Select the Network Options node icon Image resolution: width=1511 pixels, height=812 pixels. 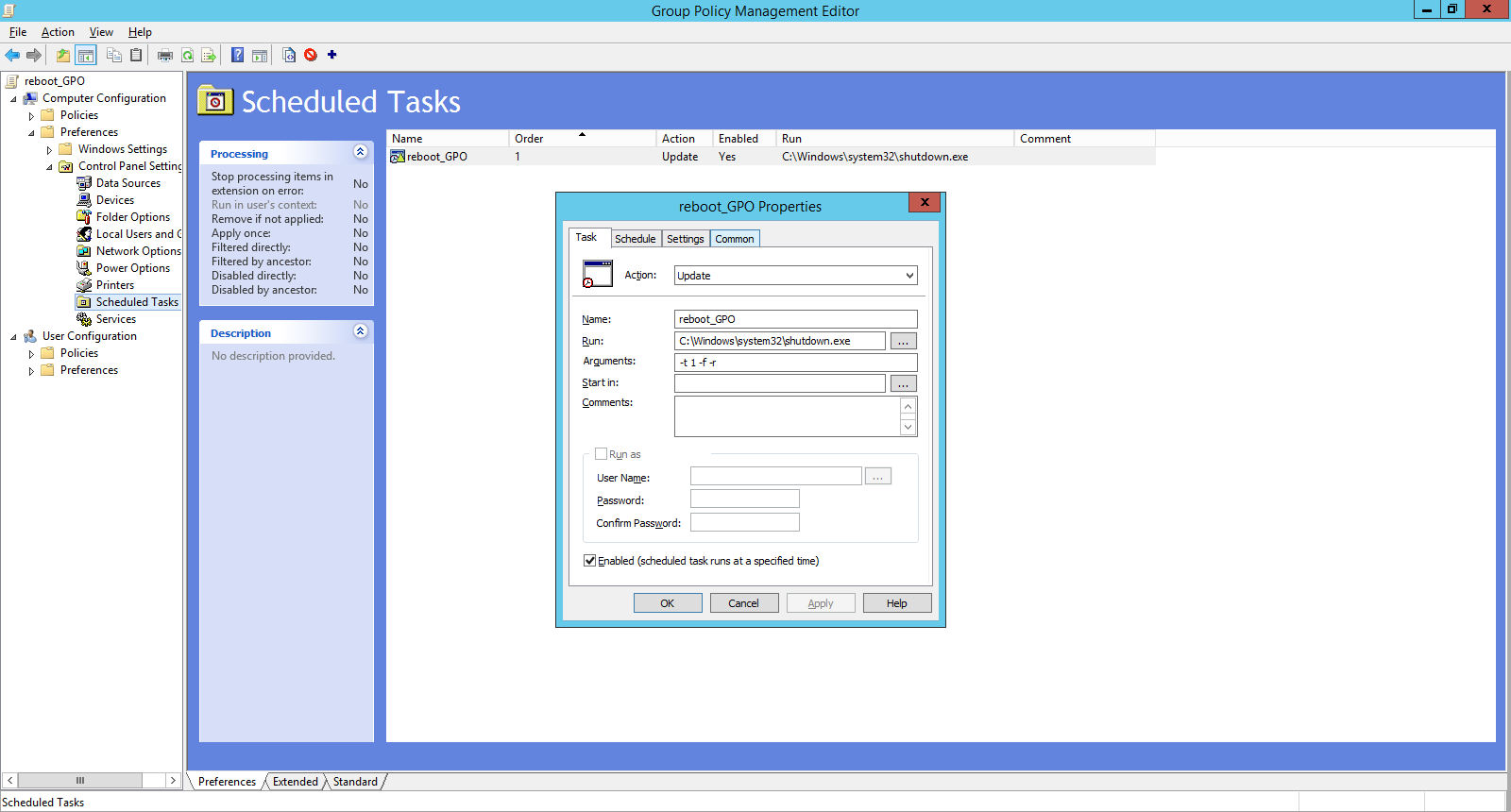click(x=84, y=251)
